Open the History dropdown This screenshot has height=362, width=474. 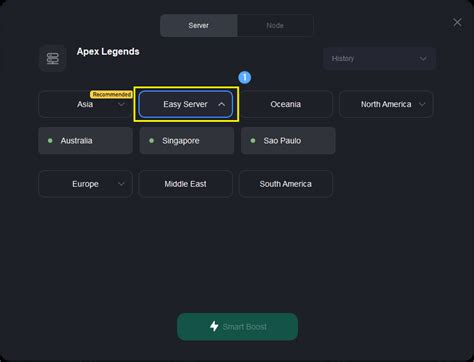(379, 59)
